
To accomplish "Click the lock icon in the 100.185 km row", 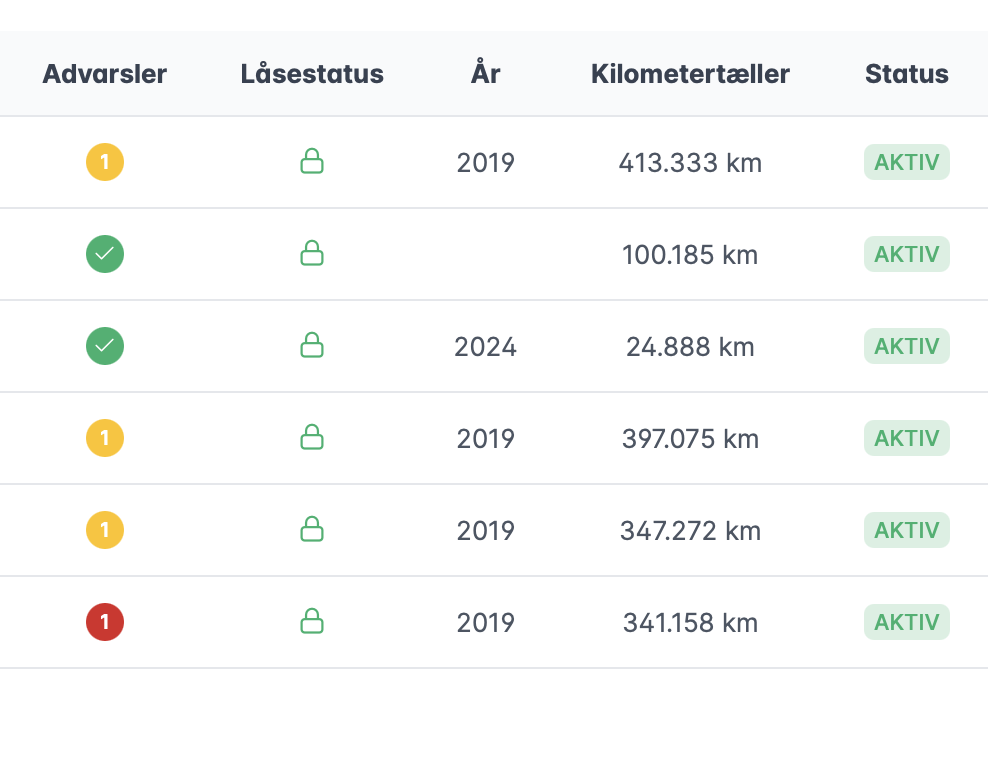I will [x=312, y=254].
